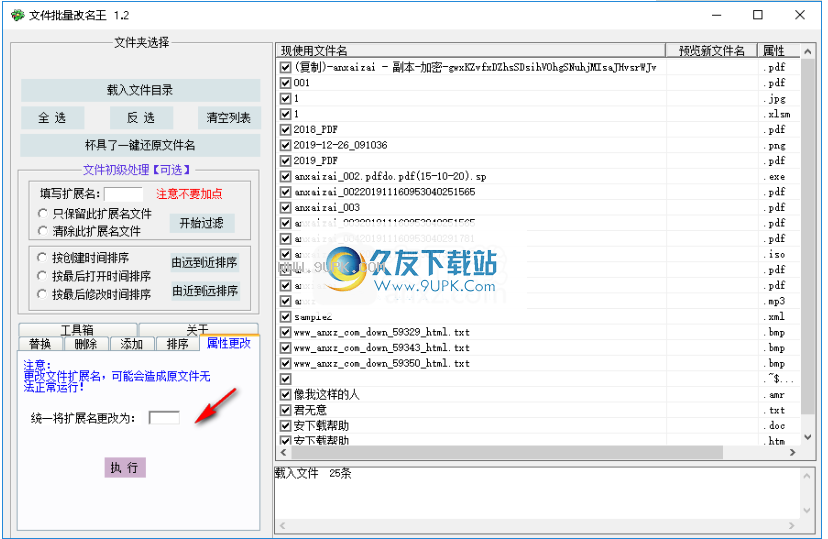
Task: Click the .doc extension cell
Action: (x=774, y=425)
